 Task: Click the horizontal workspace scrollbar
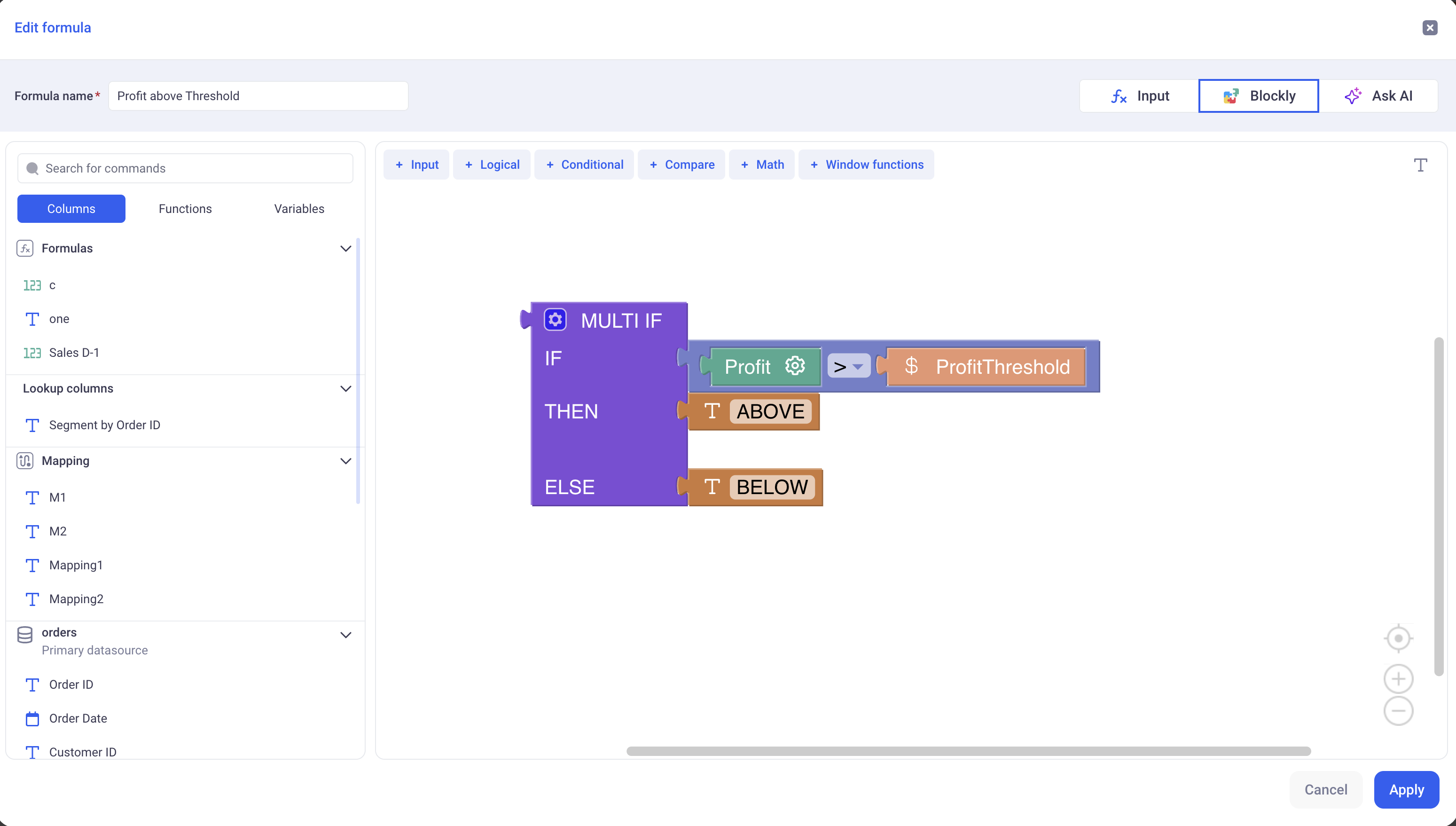(x=968, y=751)
